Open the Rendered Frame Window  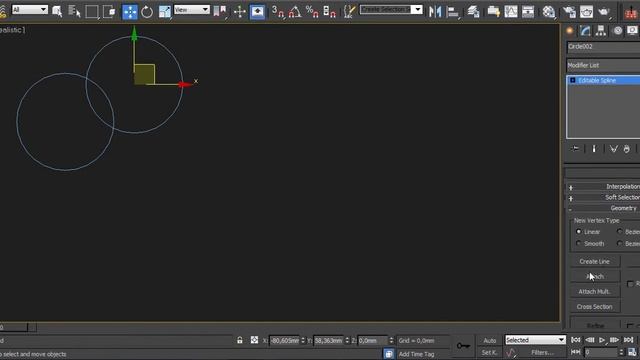tap(586, 11)
